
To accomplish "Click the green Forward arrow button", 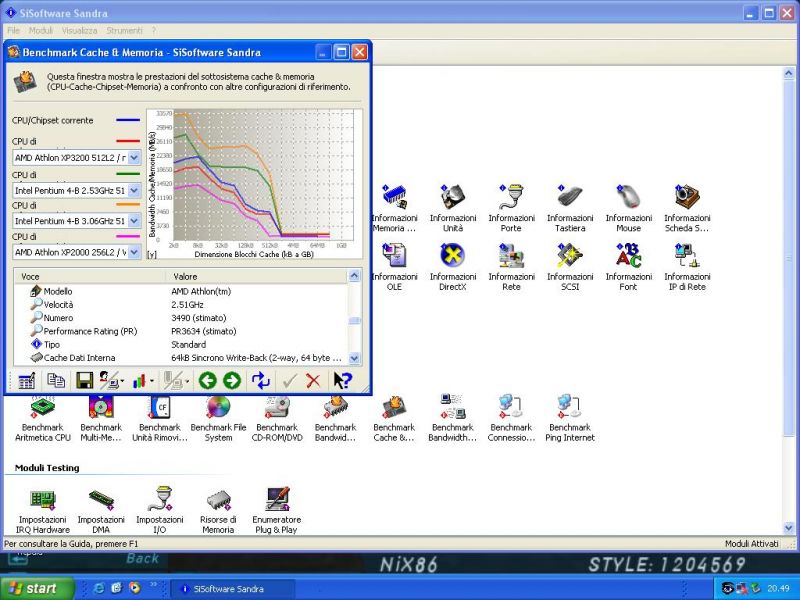I will [232, 381].
